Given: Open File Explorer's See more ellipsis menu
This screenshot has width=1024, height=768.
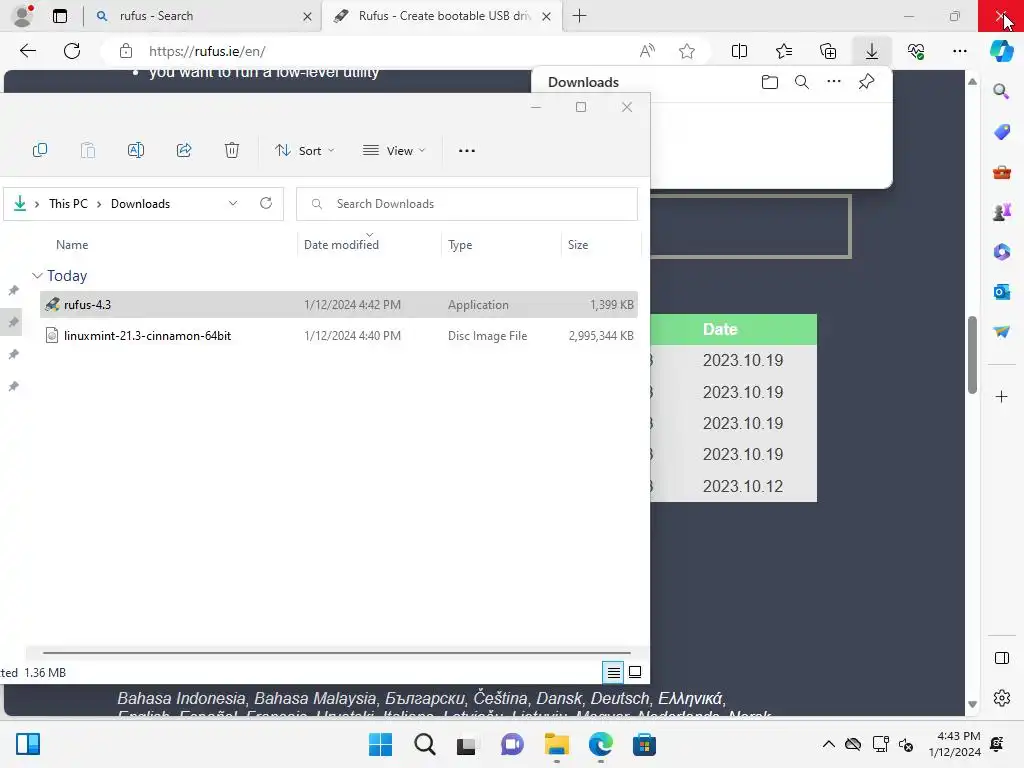Looking at the screenshot, I should (466, 150).
